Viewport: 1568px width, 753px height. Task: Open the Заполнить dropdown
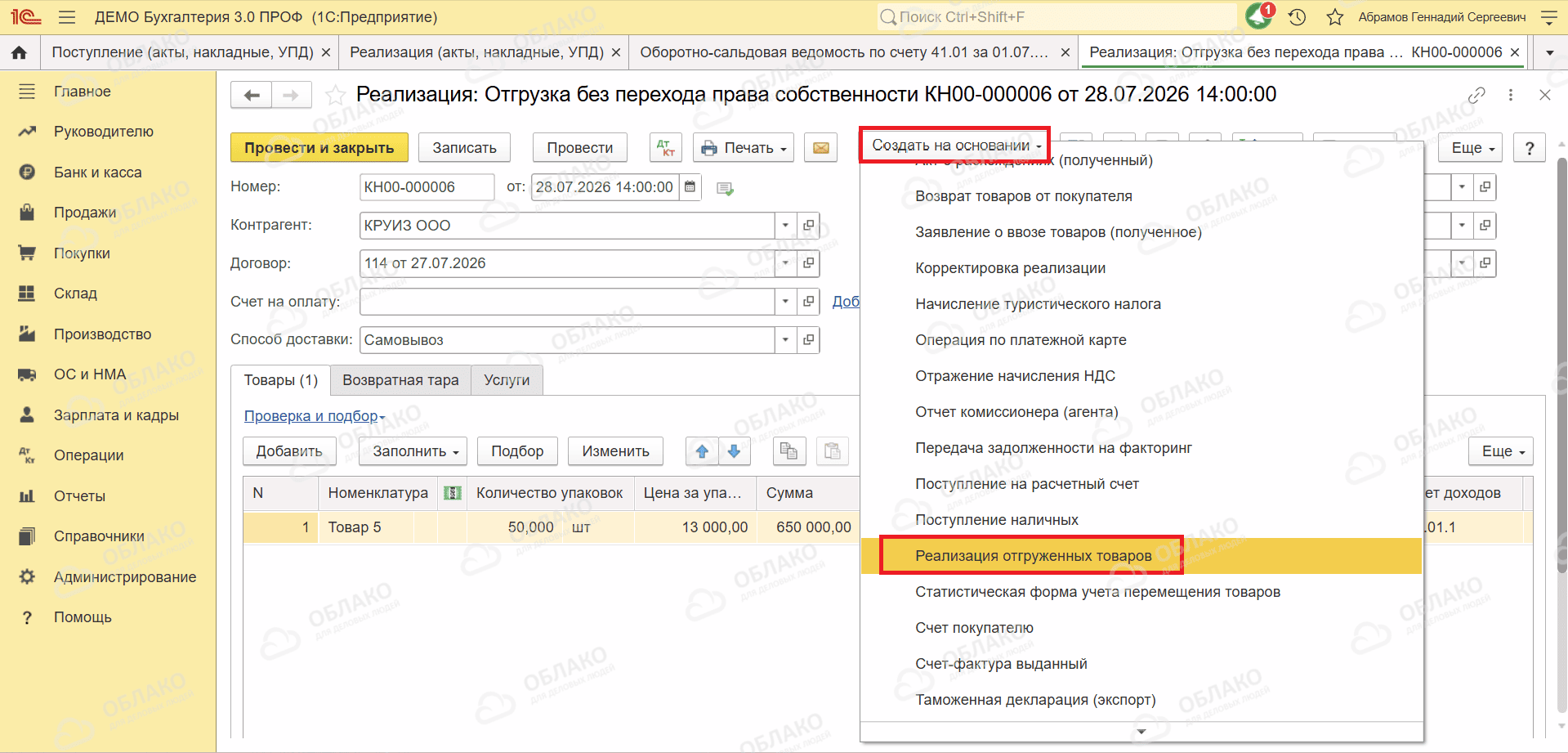point(413,451)
